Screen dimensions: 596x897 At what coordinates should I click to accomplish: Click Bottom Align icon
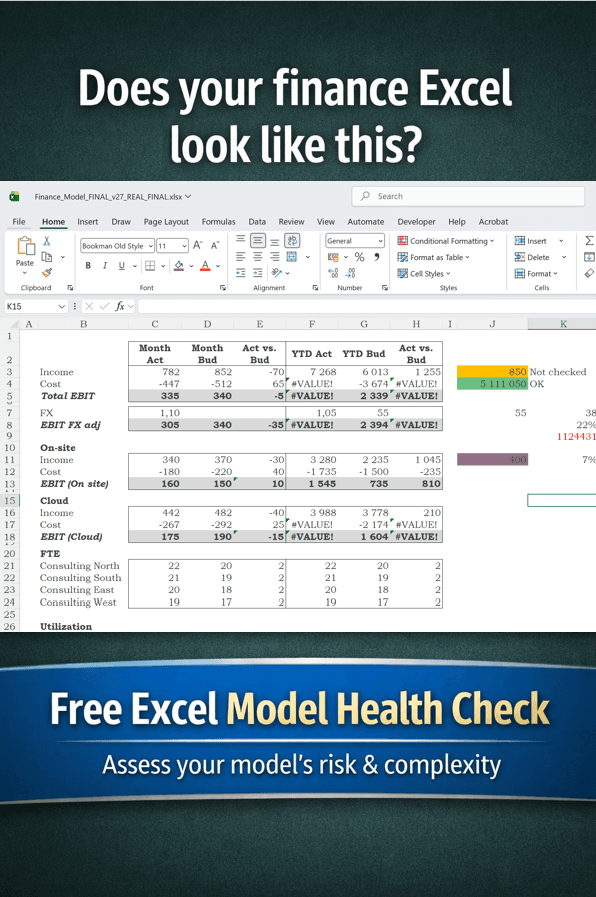click(x=275, y=241)
